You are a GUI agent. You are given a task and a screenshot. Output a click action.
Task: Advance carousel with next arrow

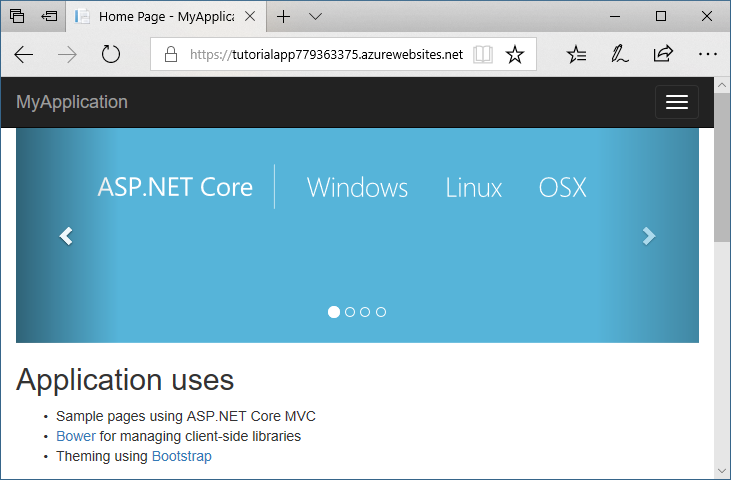(x=649, y=236)
